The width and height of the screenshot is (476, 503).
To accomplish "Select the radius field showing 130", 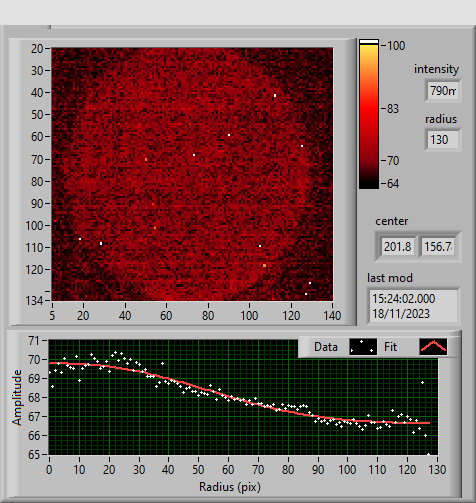I will point(443,140).
